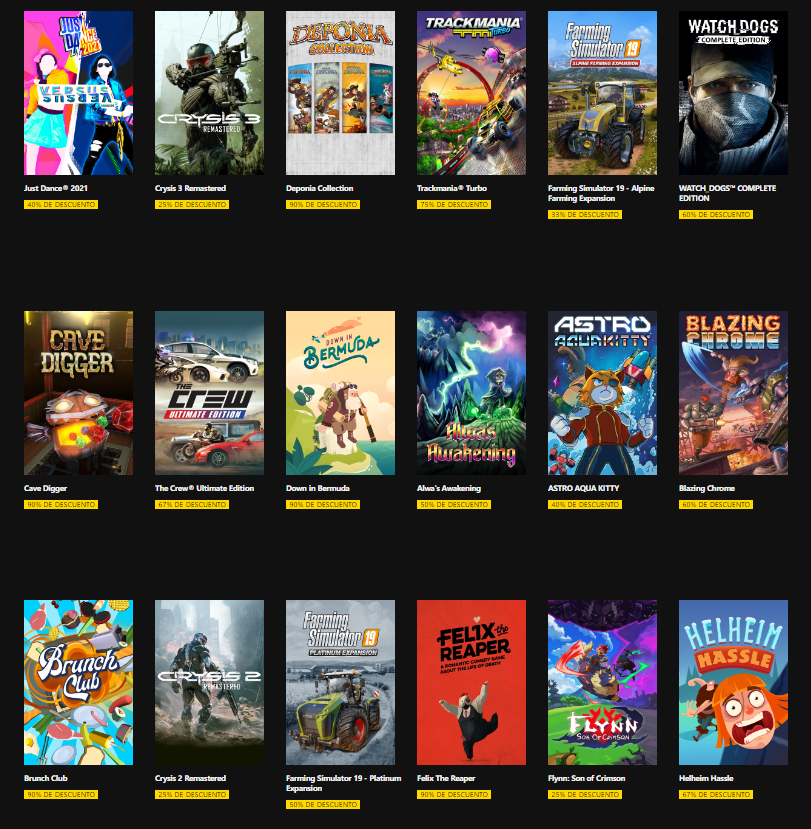Open The Crew Ultimate Edition cover image
Image resolution: width=811 pixels, height=829 pixels.
point(209,393)
